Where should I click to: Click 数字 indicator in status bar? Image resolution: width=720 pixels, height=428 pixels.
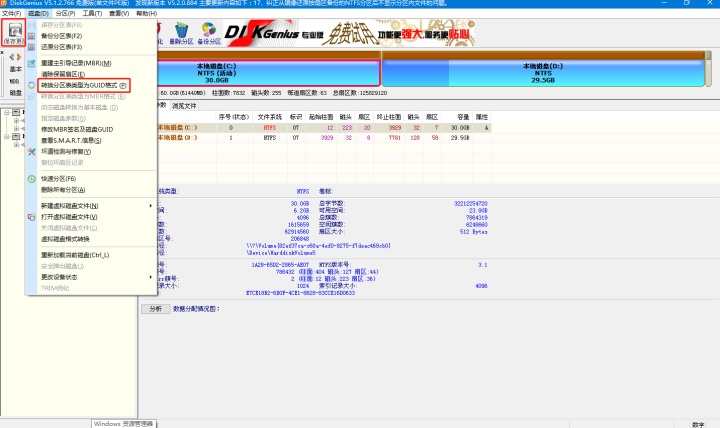point(698,425)
